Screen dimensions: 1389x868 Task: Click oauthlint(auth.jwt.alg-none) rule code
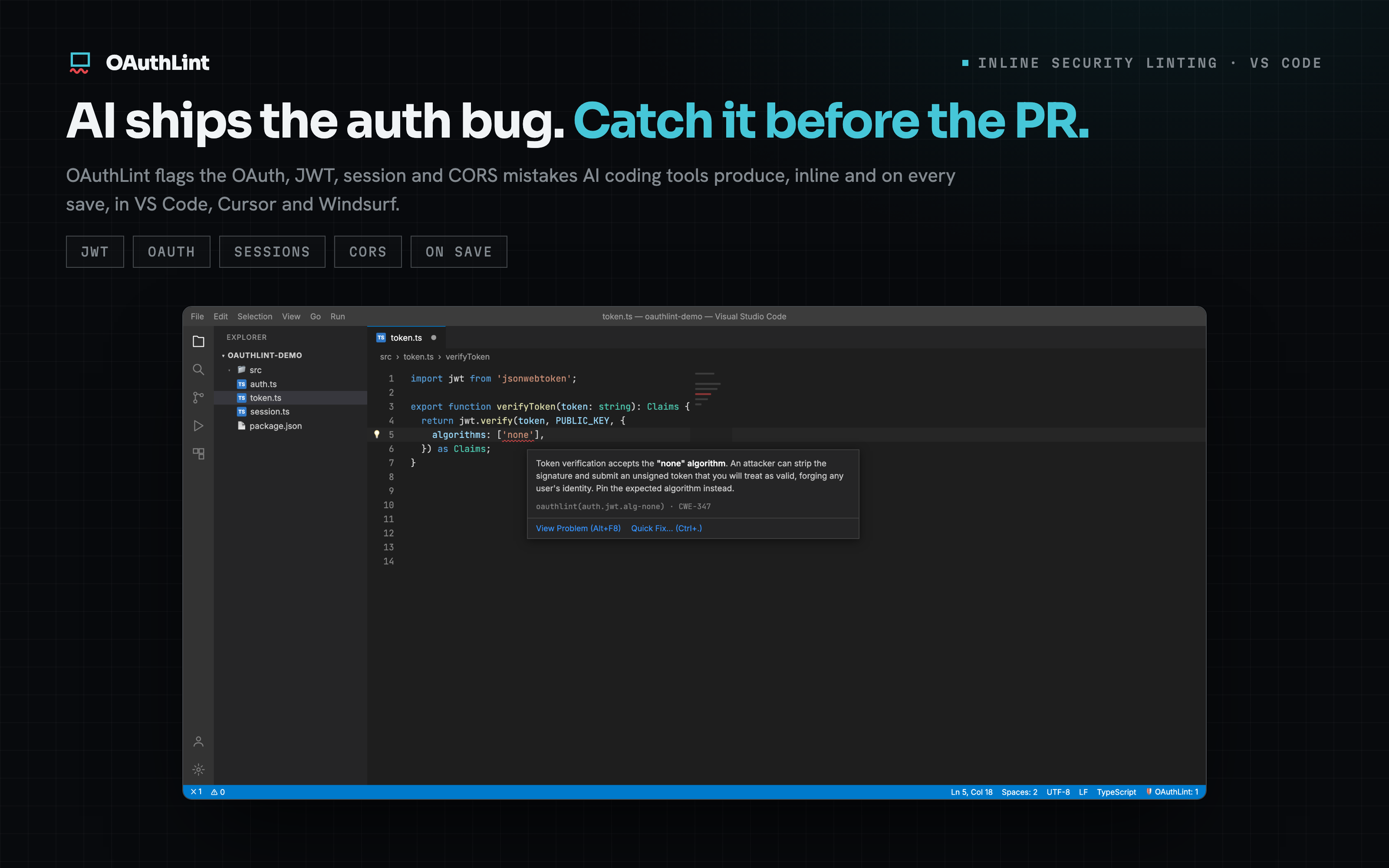coord(600,506)
